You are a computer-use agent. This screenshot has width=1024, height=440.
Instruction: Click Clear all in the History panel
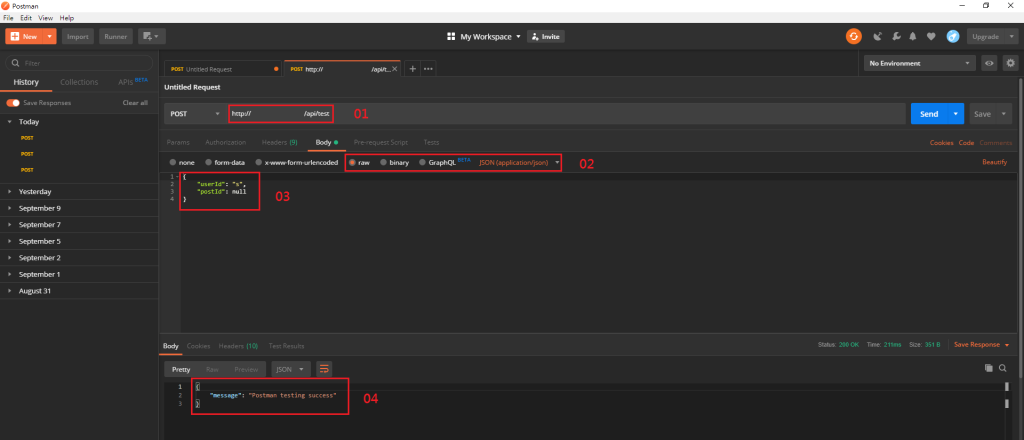point(135,103)
